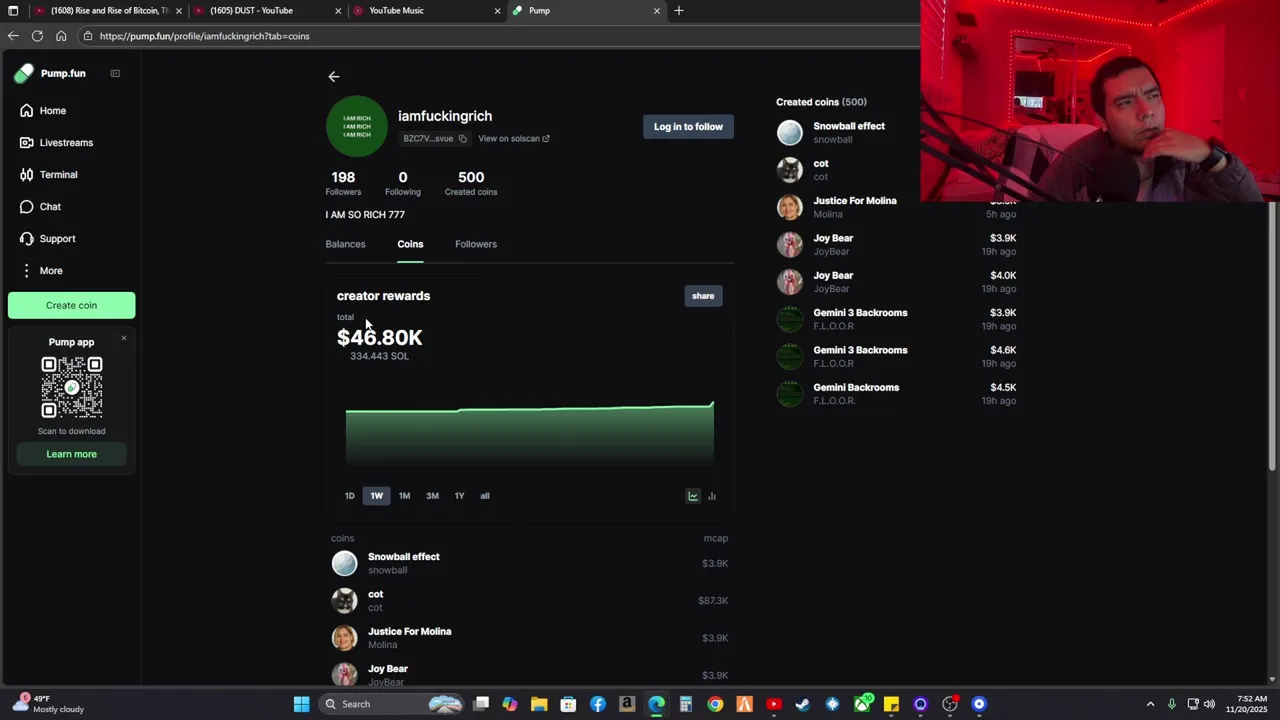Screen dimensions: 1280x720
Task: Click the 500 Created coins count
Action: [x=471, y=183]
